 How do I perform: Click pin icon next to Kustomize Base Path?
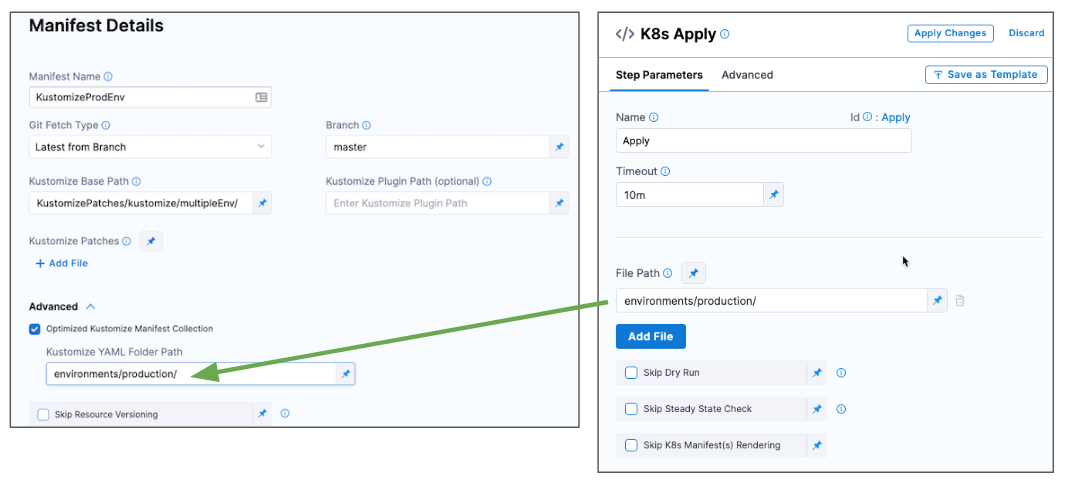pos(262,203)
